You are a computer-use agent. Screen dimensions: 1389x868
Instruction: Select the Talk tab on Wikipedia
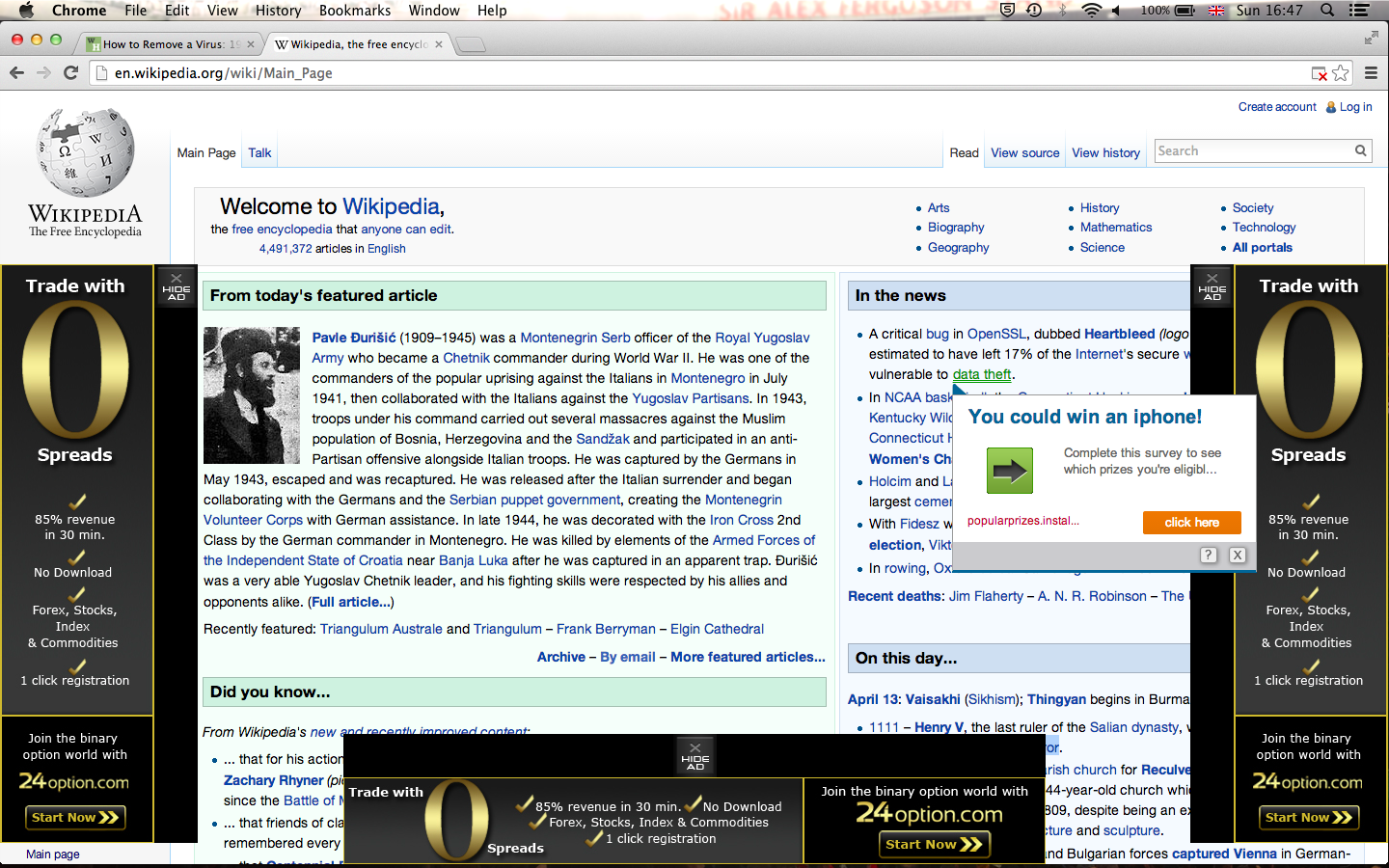tap(259, 152)
